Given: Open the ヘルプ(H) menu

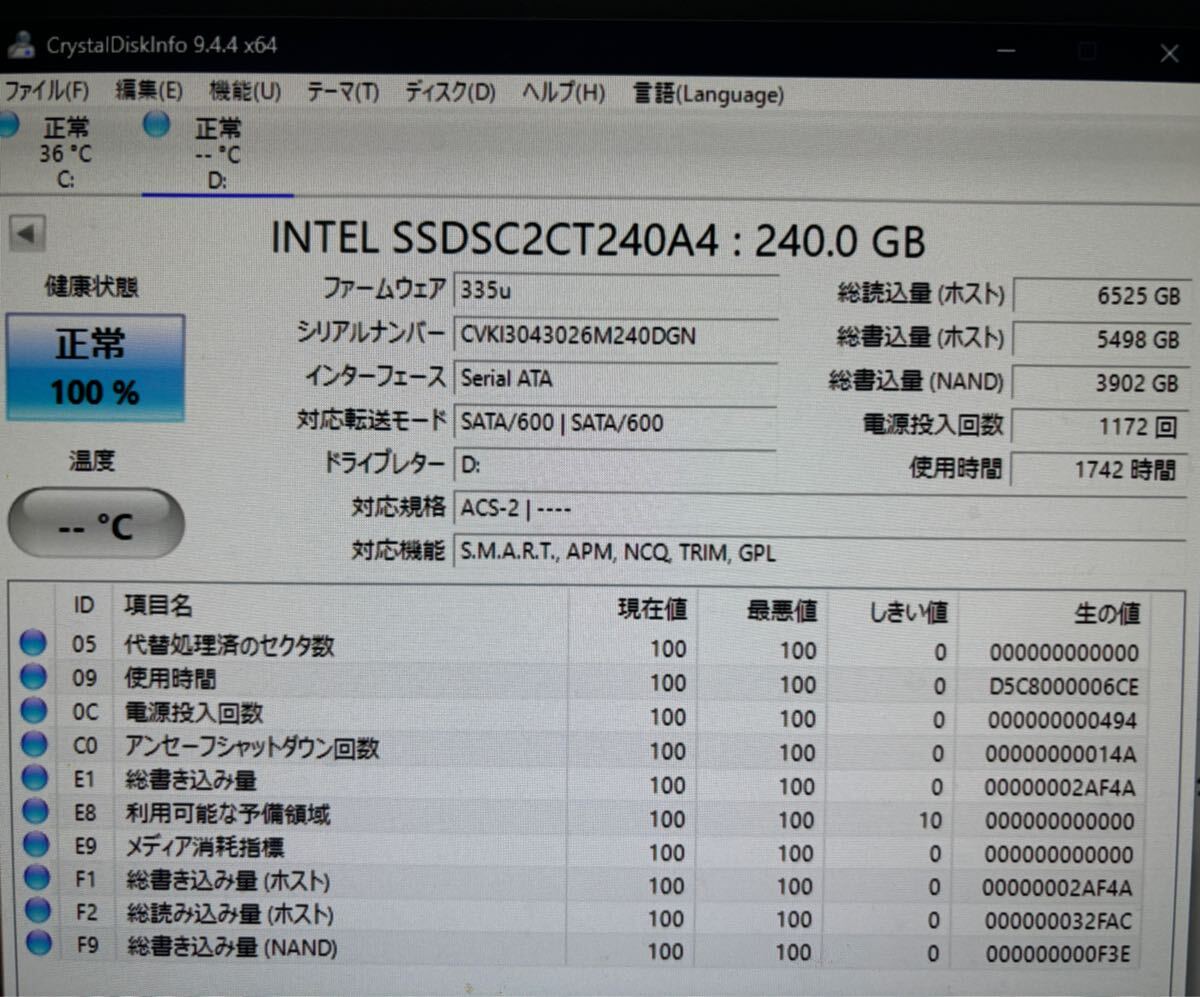Looking at the screenshot, I should [x=563, y=94].
